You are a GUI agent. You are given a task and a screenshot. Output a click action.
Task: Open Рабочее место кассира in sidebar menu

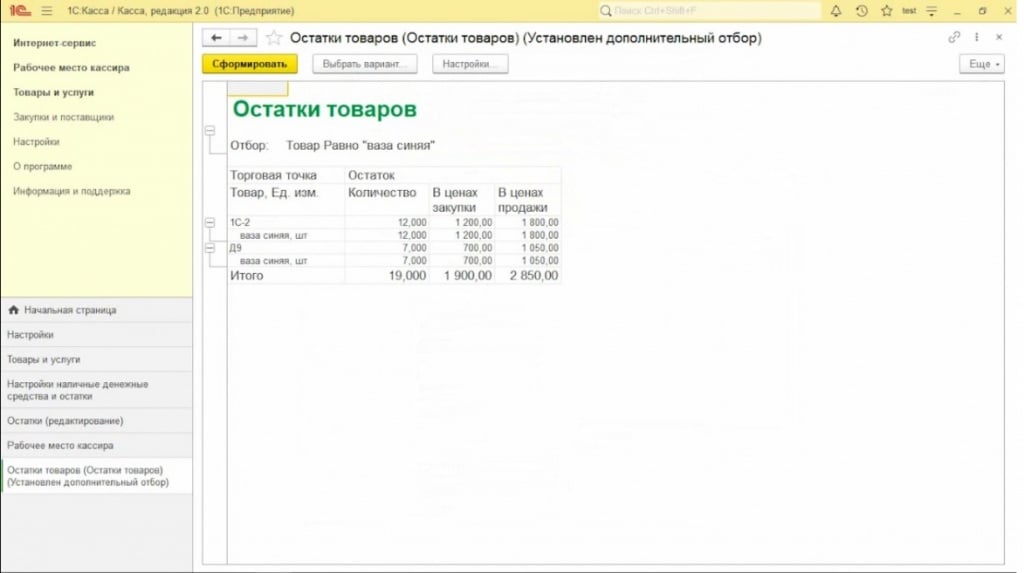(71, 68)
